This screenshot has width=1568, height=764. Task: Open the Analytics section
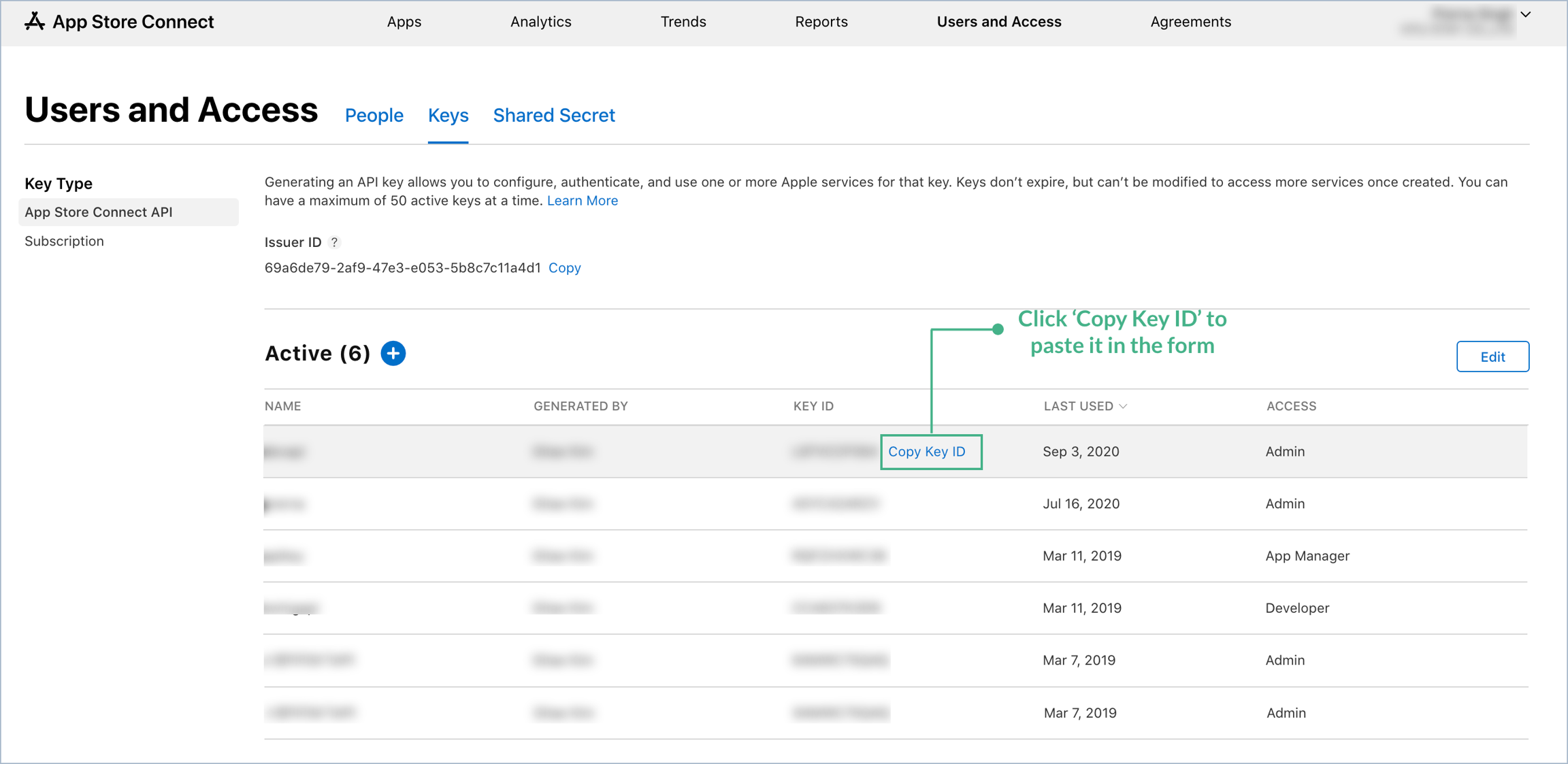tap(540, 22)
